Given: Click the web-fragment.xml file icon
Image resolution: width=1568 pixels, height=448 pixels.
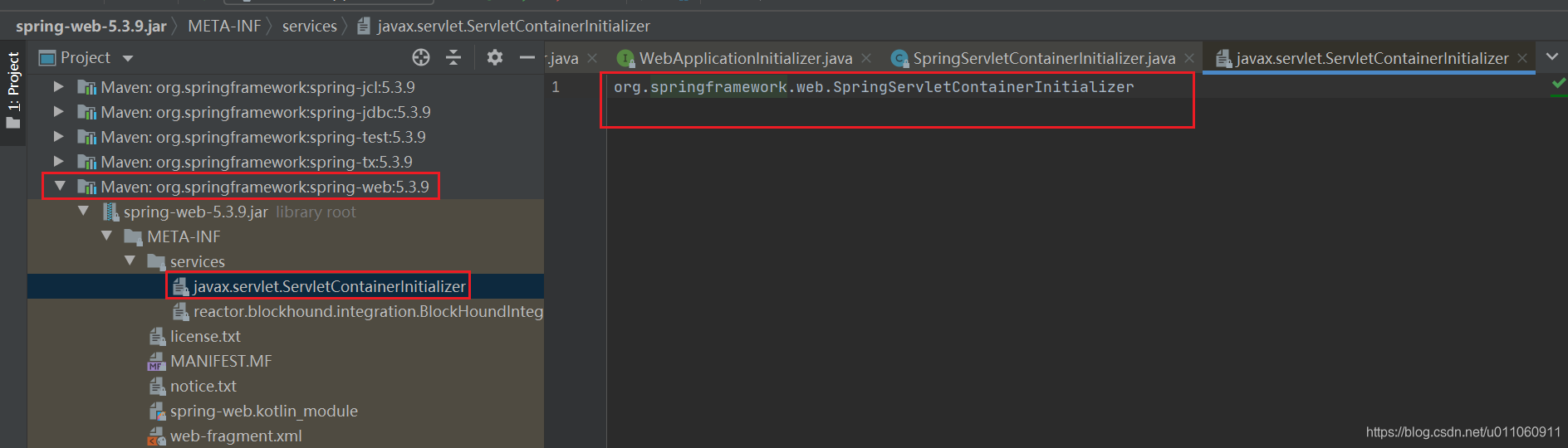Looking at the screenshot, I should pos(157,436).
